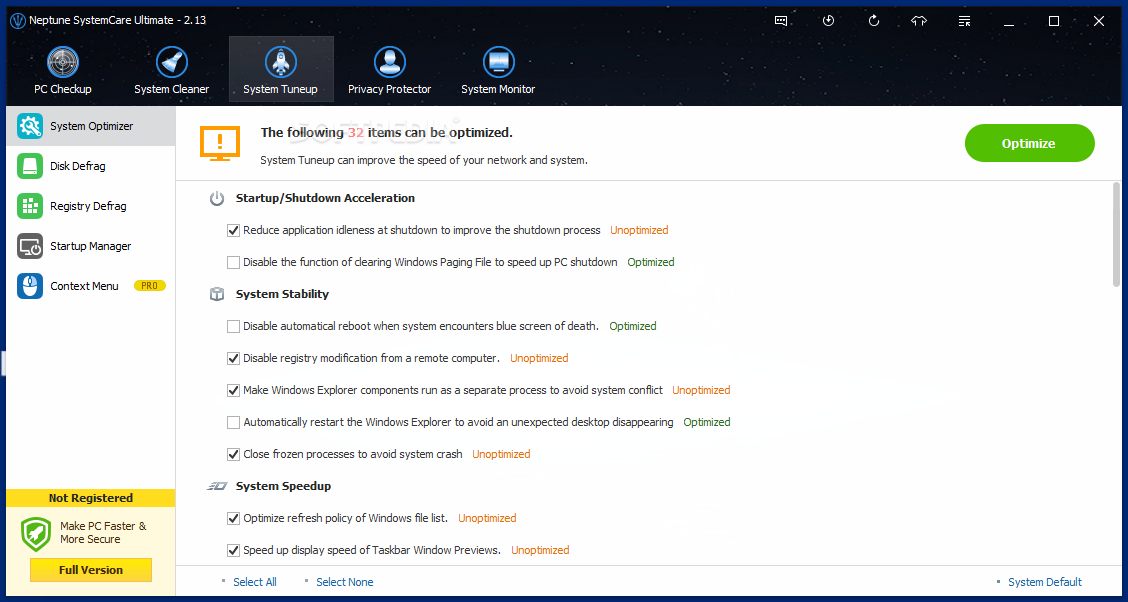Click Unoptimized status beside Close frozen processes
Viewport: 1128px width, 602px height.
click(x=501, y=454)
